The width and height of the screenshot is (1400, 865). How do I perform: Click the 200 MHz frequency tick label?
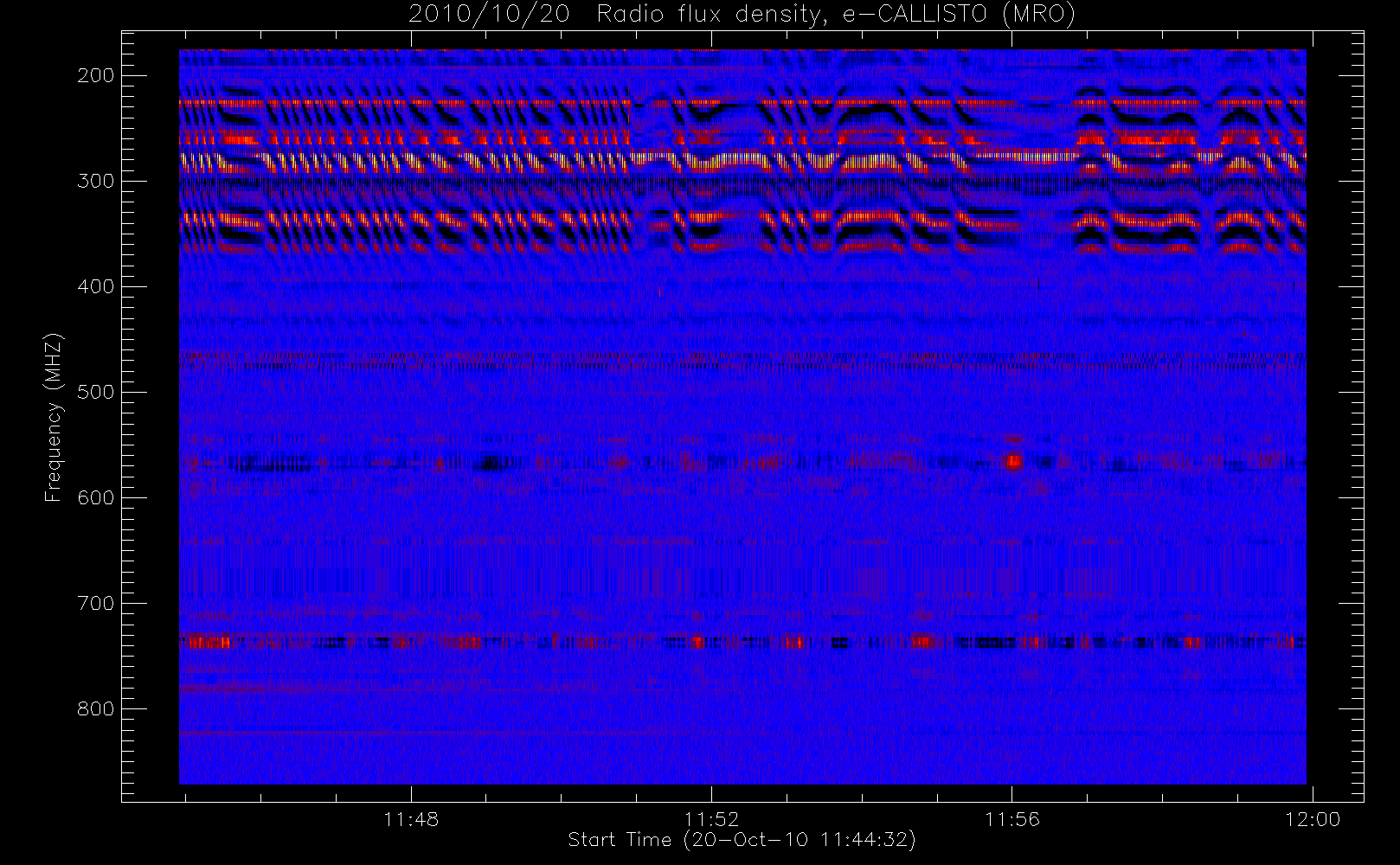tap(96, 75)
